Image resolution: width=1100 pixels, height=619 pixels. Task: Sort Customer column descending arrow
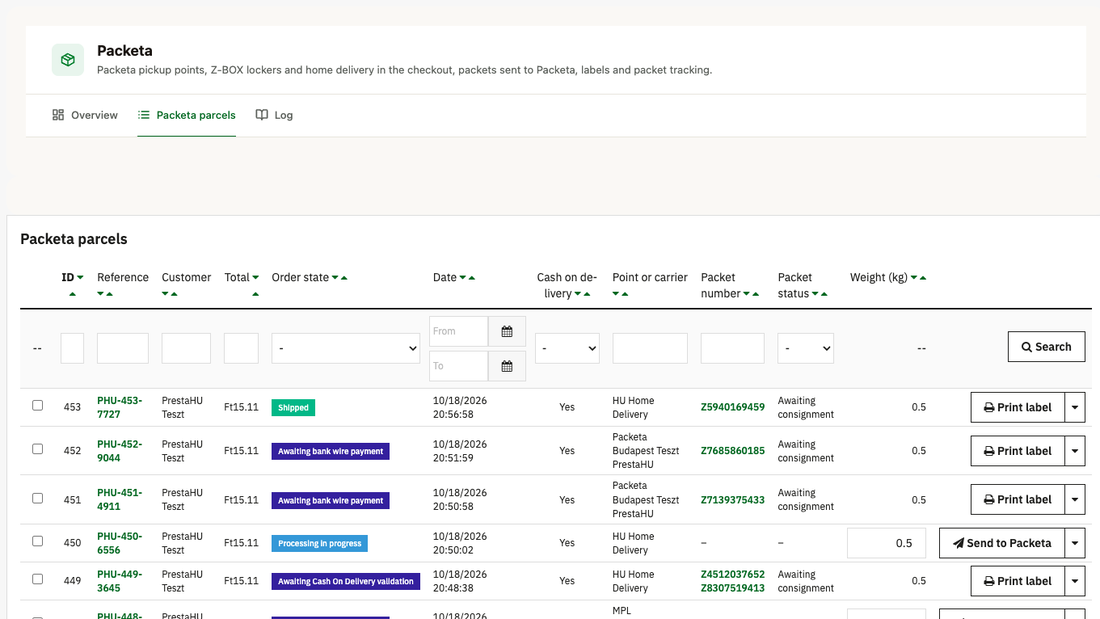[165, 294]
